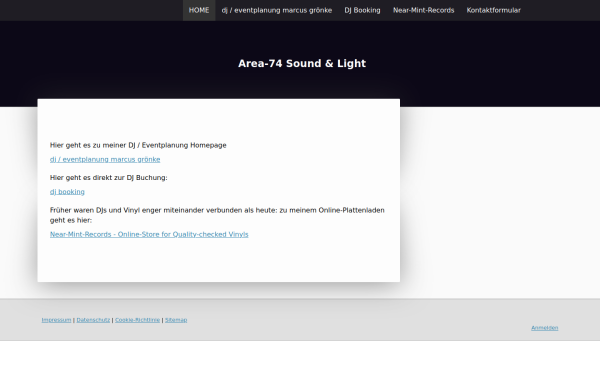Image resolution: width=600 pixels, height=375 pixels.
Task: Click the Anmelden login link
Action: 545,328
